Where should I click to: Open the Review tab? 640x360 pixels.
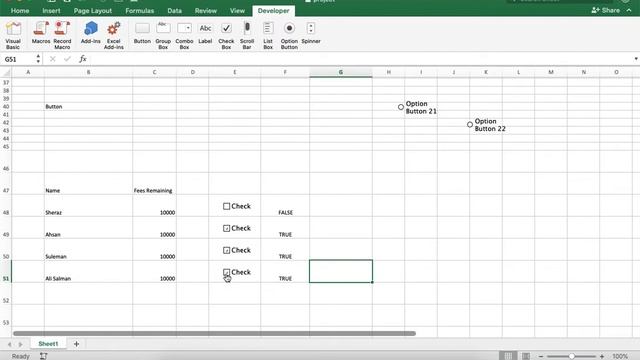[x=206, y=11]
